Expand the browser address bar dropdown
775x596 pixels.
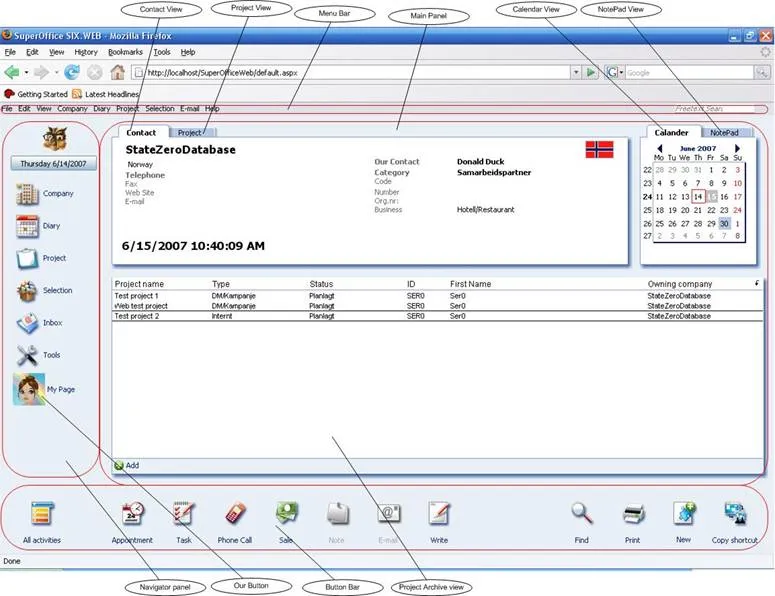point(576,73)
